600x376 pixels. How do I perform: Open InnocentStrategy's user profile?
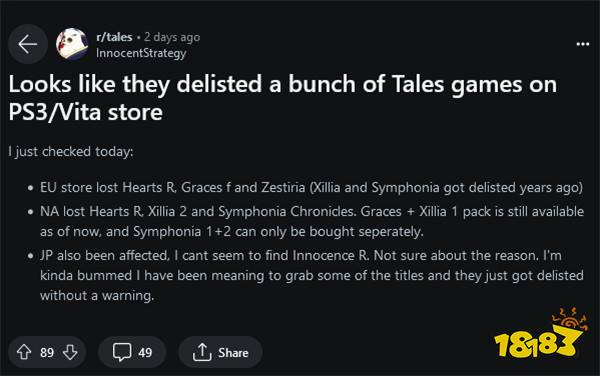[141, 53]
